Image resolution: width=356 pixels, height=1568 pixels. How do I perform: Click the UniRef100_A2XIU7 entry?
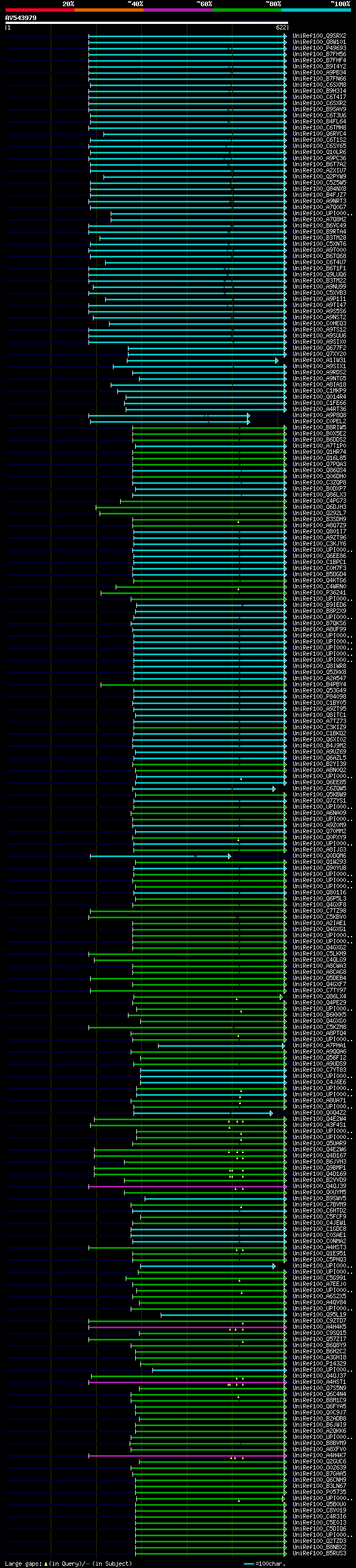[x=319, y=170]
